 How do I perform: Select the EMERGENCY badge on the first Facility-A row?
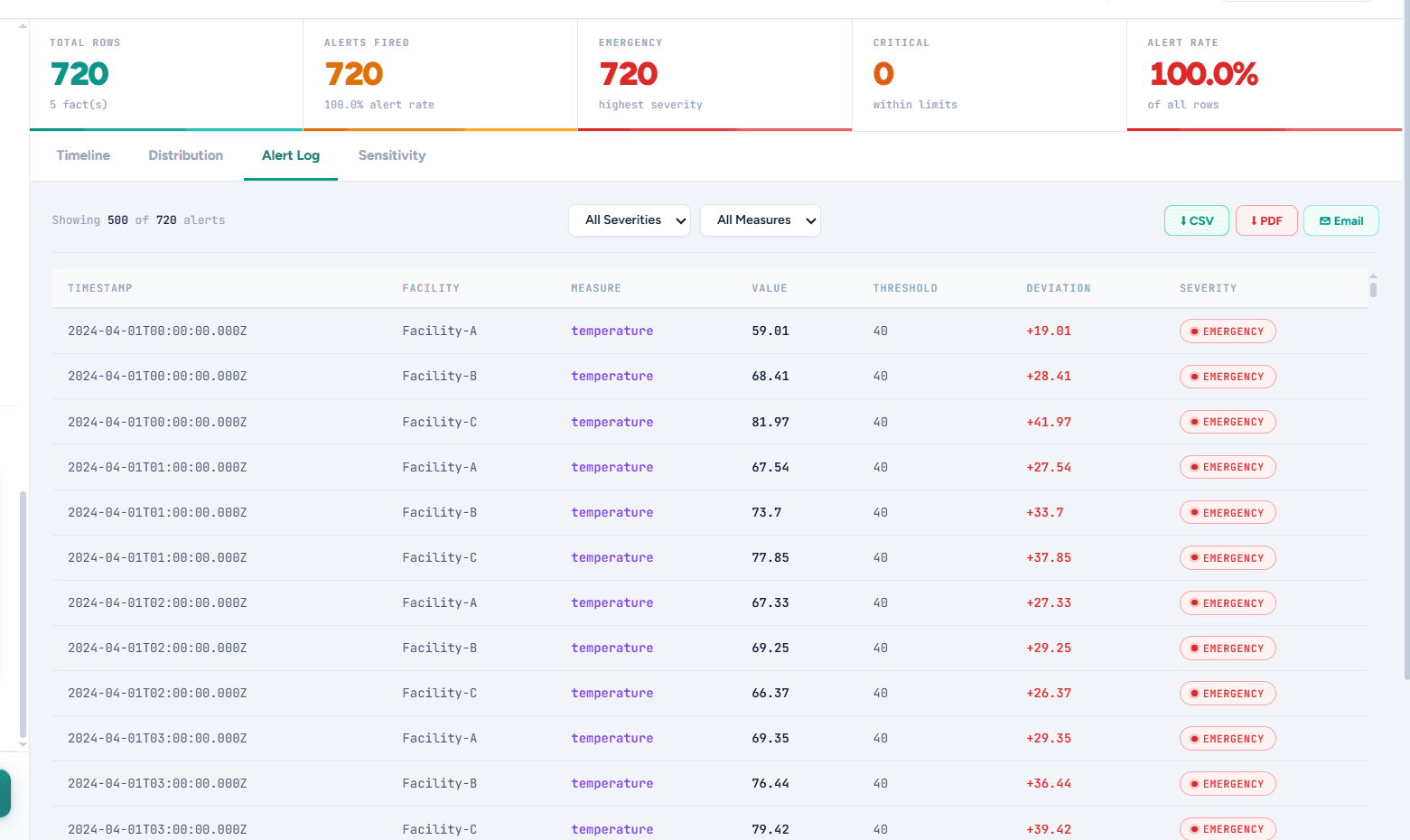pyautogui.click(x=1228, y=331)
